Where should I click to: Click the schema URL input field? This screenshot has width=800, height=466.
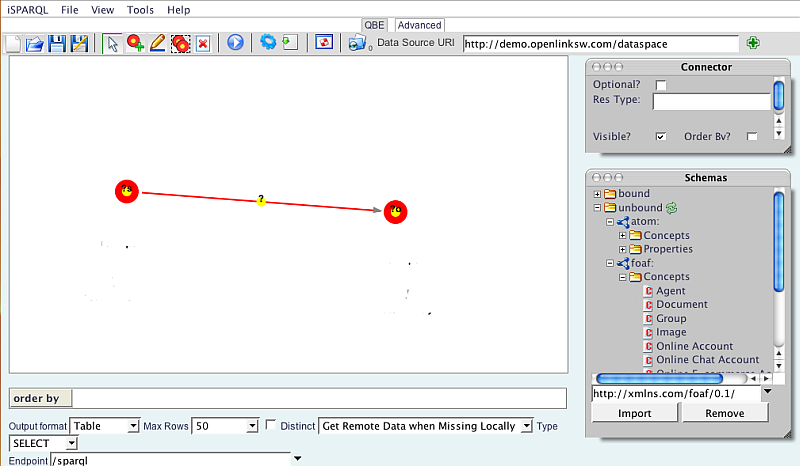pyautogui.click(x=676, y=394)
